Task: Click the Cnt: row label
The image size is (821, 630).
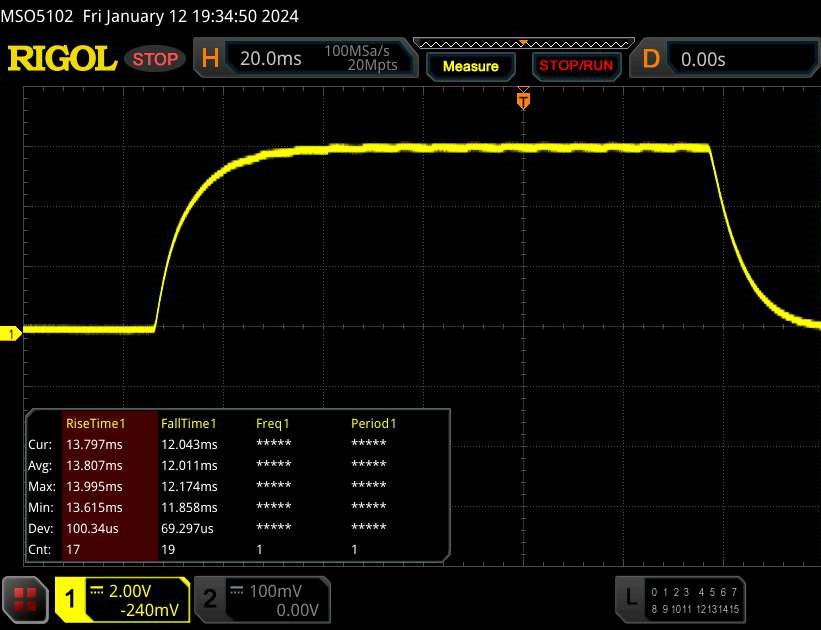Action: point(39,549)
